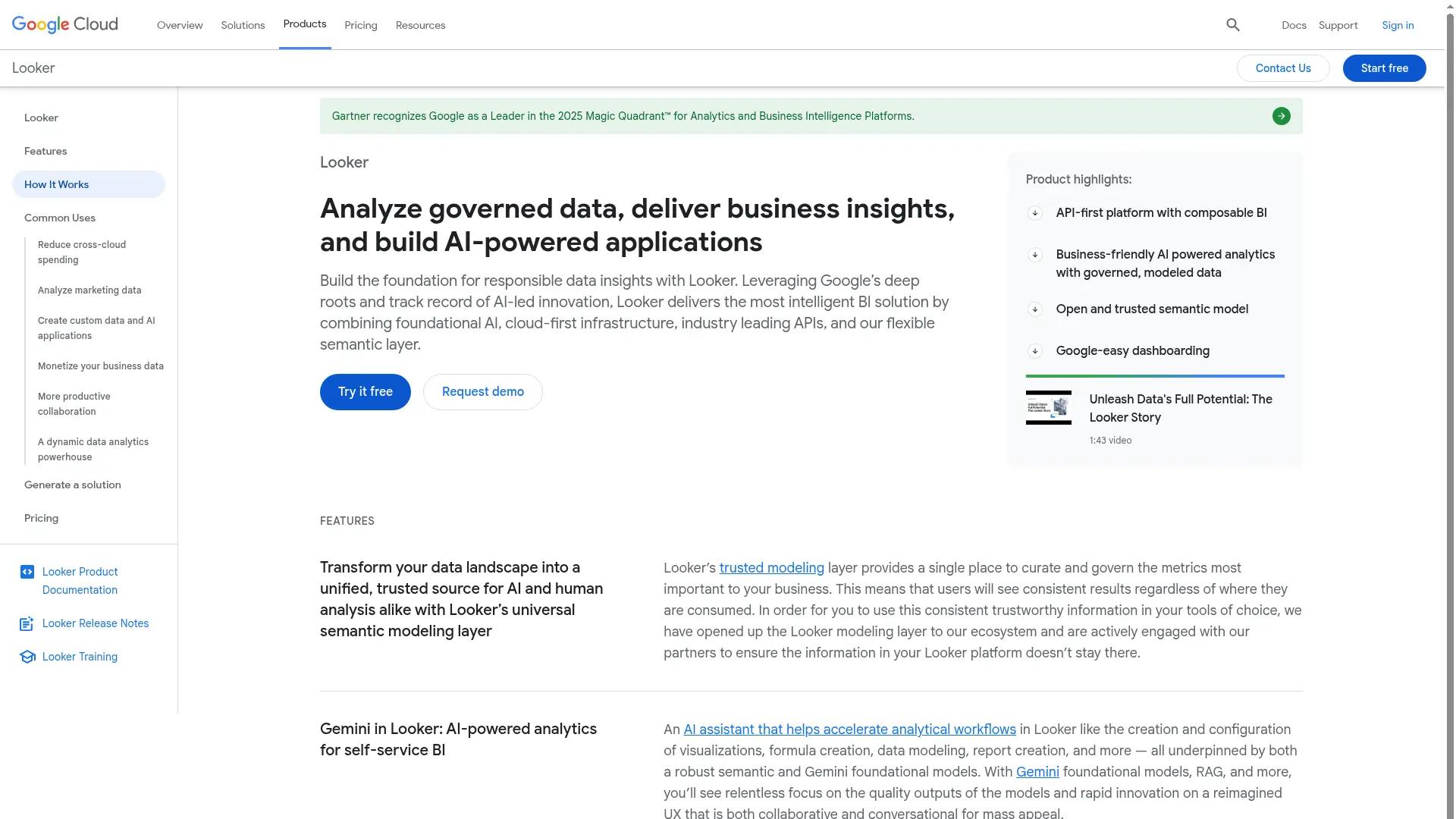
Task: Click the Request demo button
Action: (x=482, y=391)
